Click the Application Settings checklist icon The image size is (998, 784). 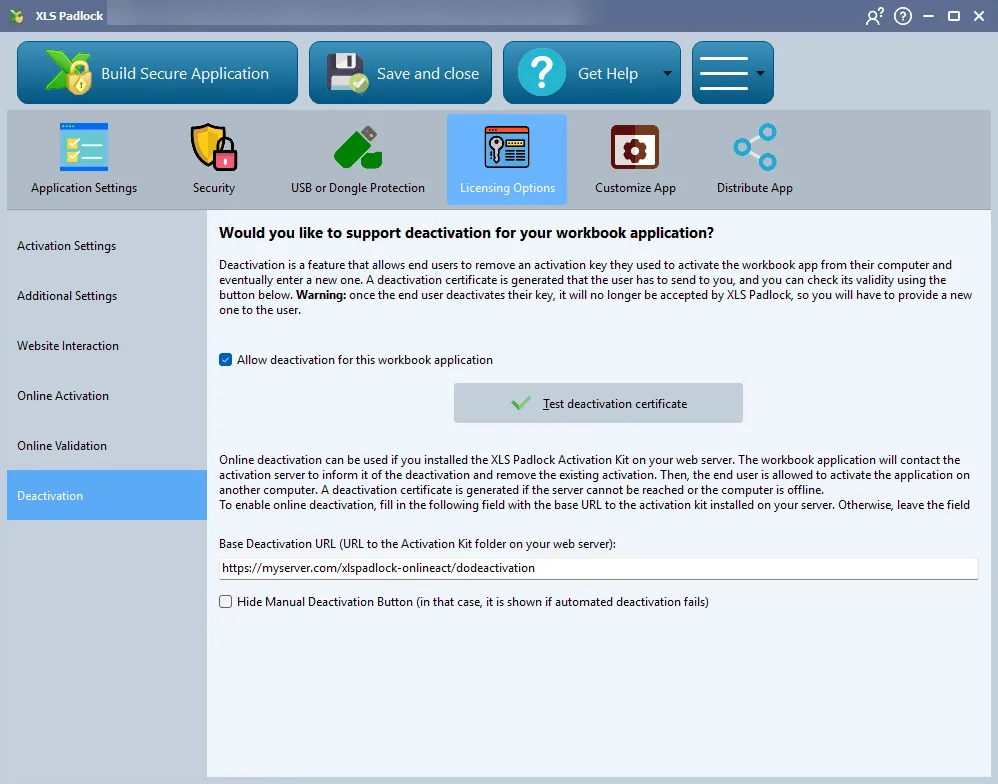pyautogui.click(x=84, y=147)
